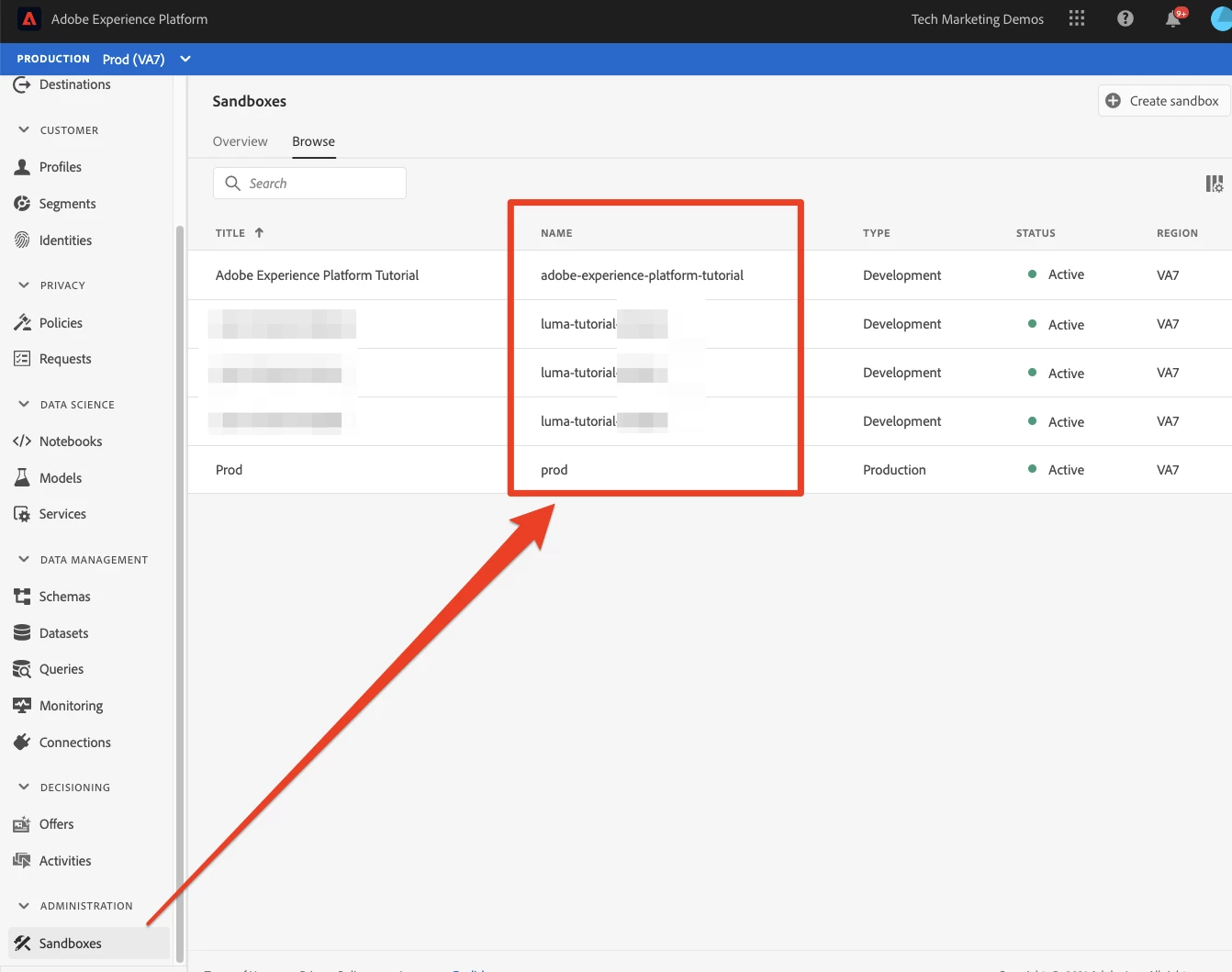Screen dimensions: 1232x972
Task: Click the Policies icon in sidebar
Action: tap(22, 322)
